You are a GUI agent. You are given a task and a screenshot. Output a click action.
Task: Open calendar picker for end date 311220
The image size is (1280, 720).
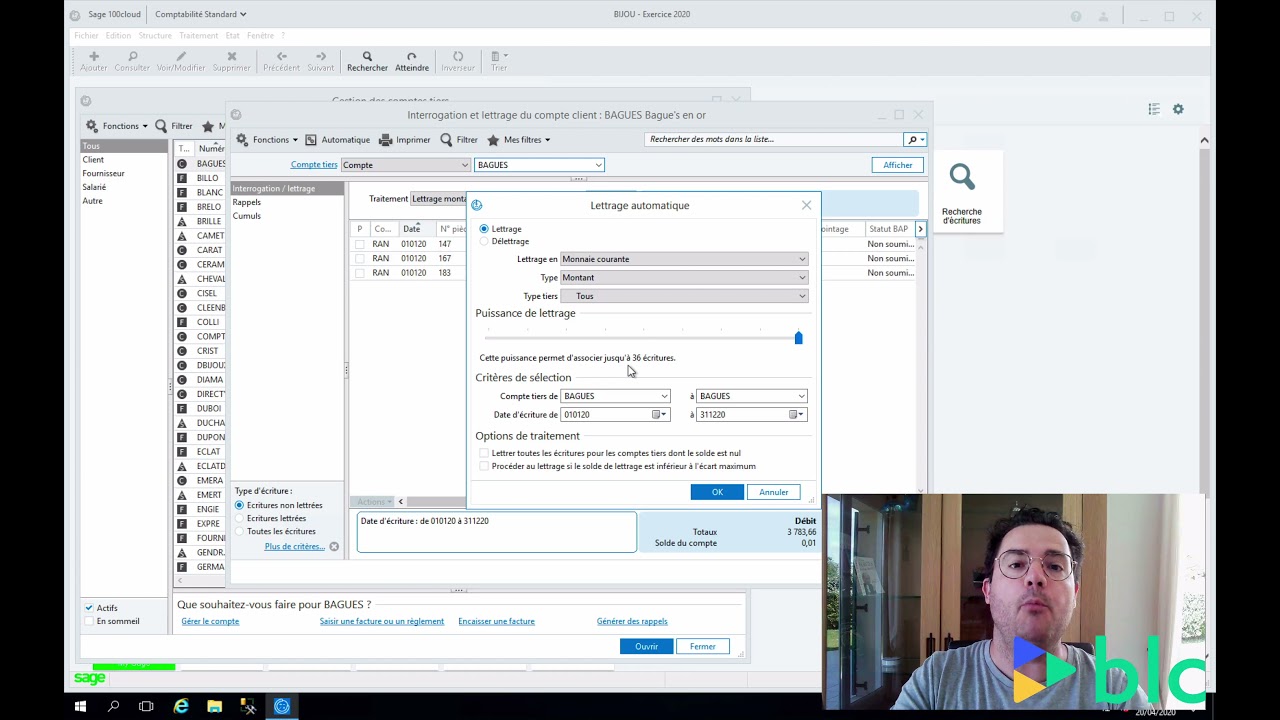click(x=795, y=414)
